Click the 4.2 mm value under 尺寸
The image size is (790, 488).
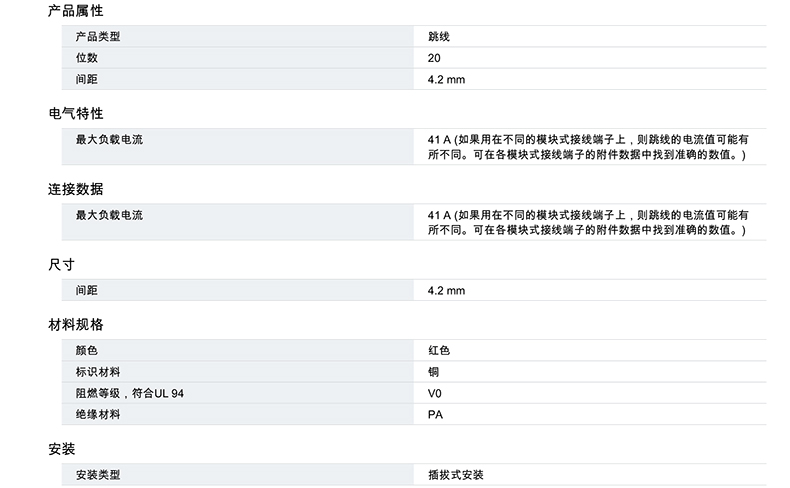[x=446, y=291]
